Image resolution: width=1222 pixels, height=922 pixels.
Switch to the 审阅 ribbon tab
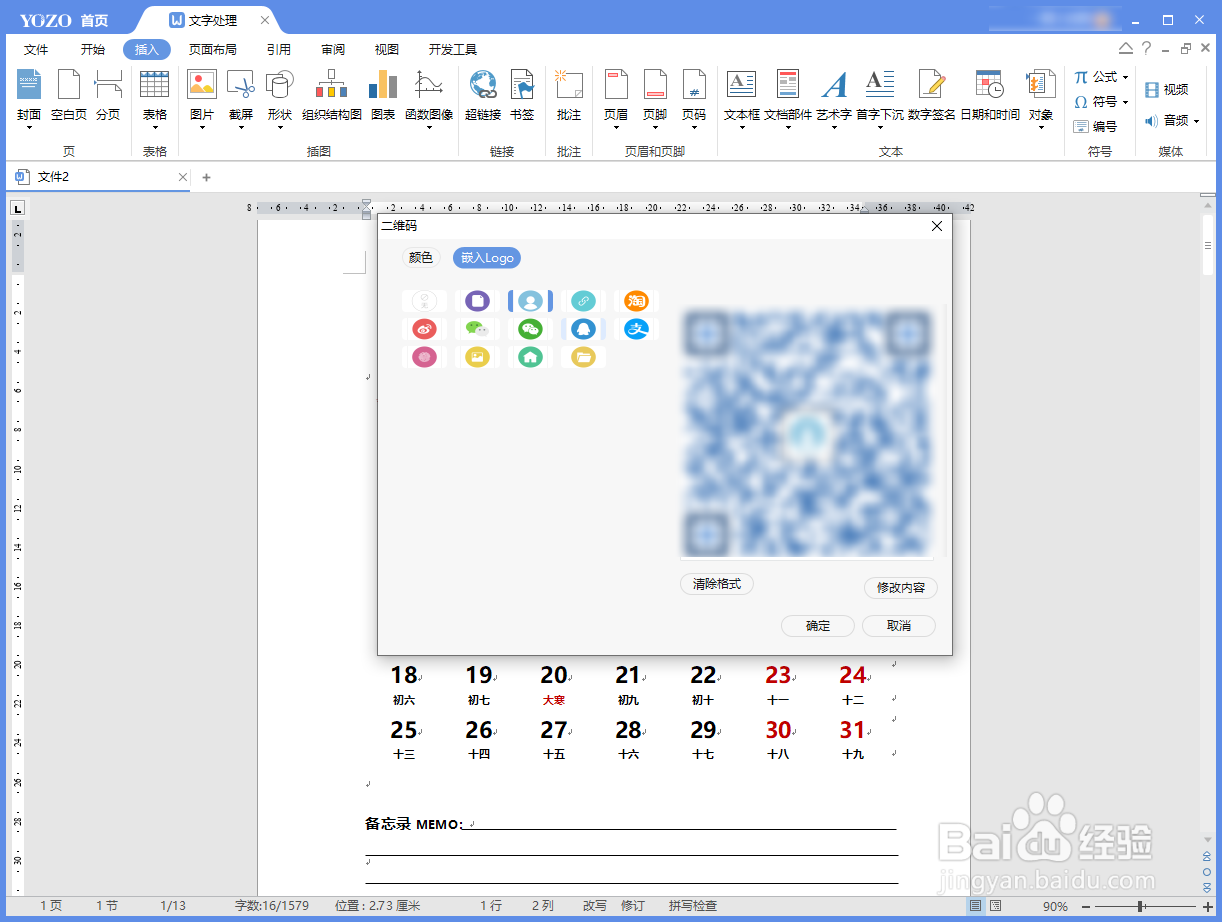click(333, 49)
